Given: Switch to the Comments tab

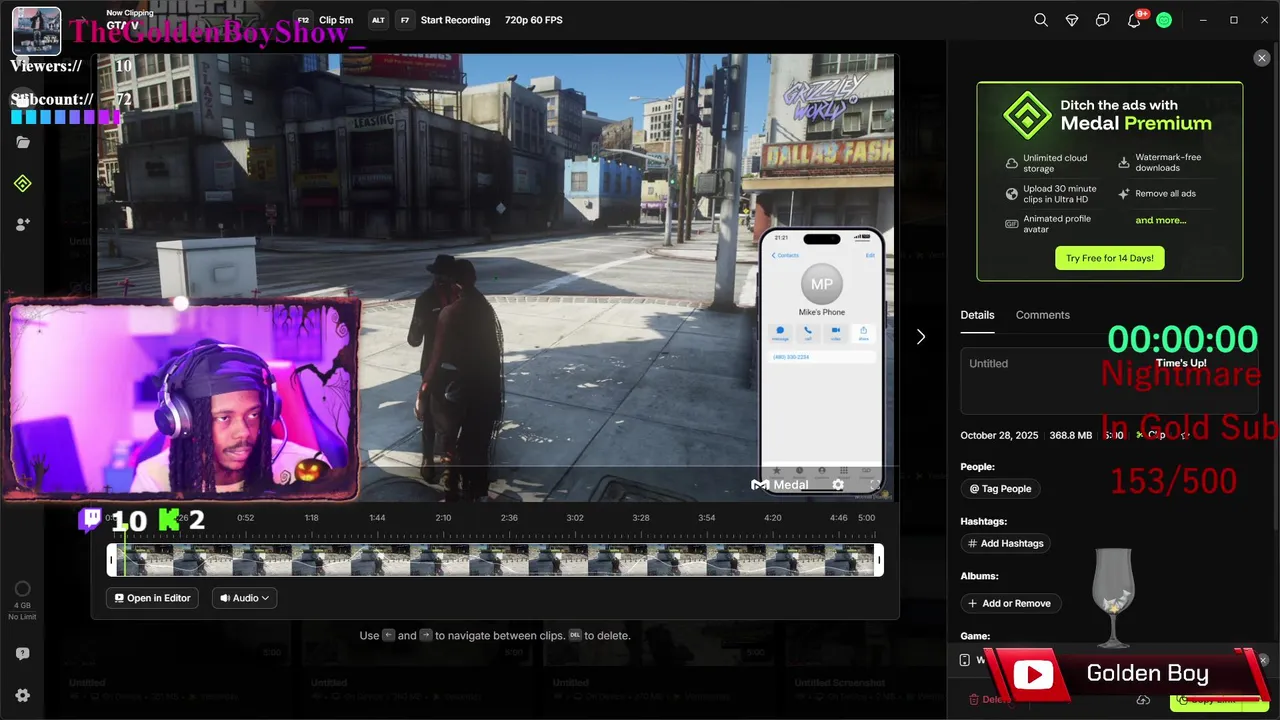Looking at the screenshot, I should (x=1043, y=315).
